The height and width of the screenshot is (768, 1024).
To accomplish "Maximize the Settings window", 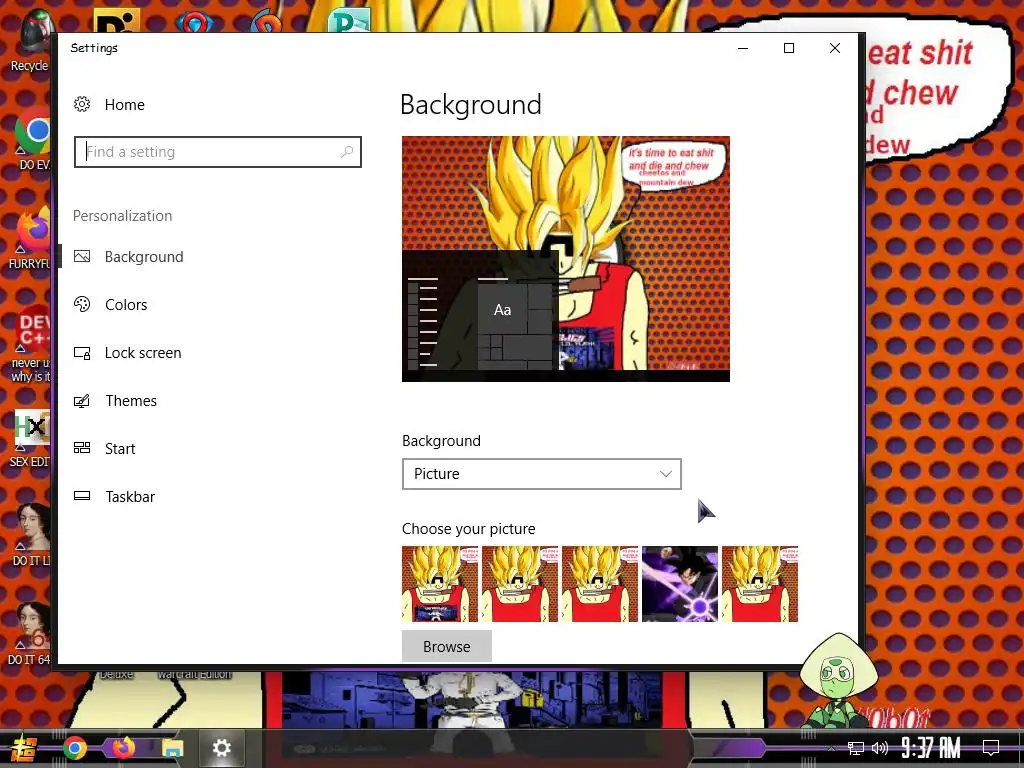I will pos(789,48).
